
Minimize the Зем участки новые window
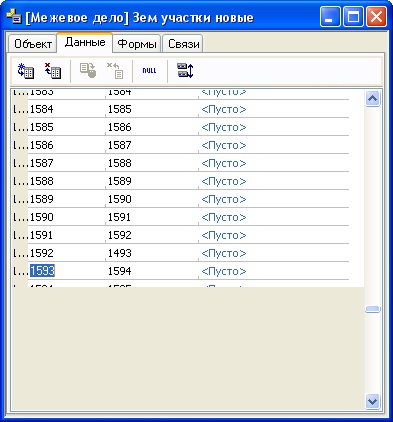coord(330,17)
